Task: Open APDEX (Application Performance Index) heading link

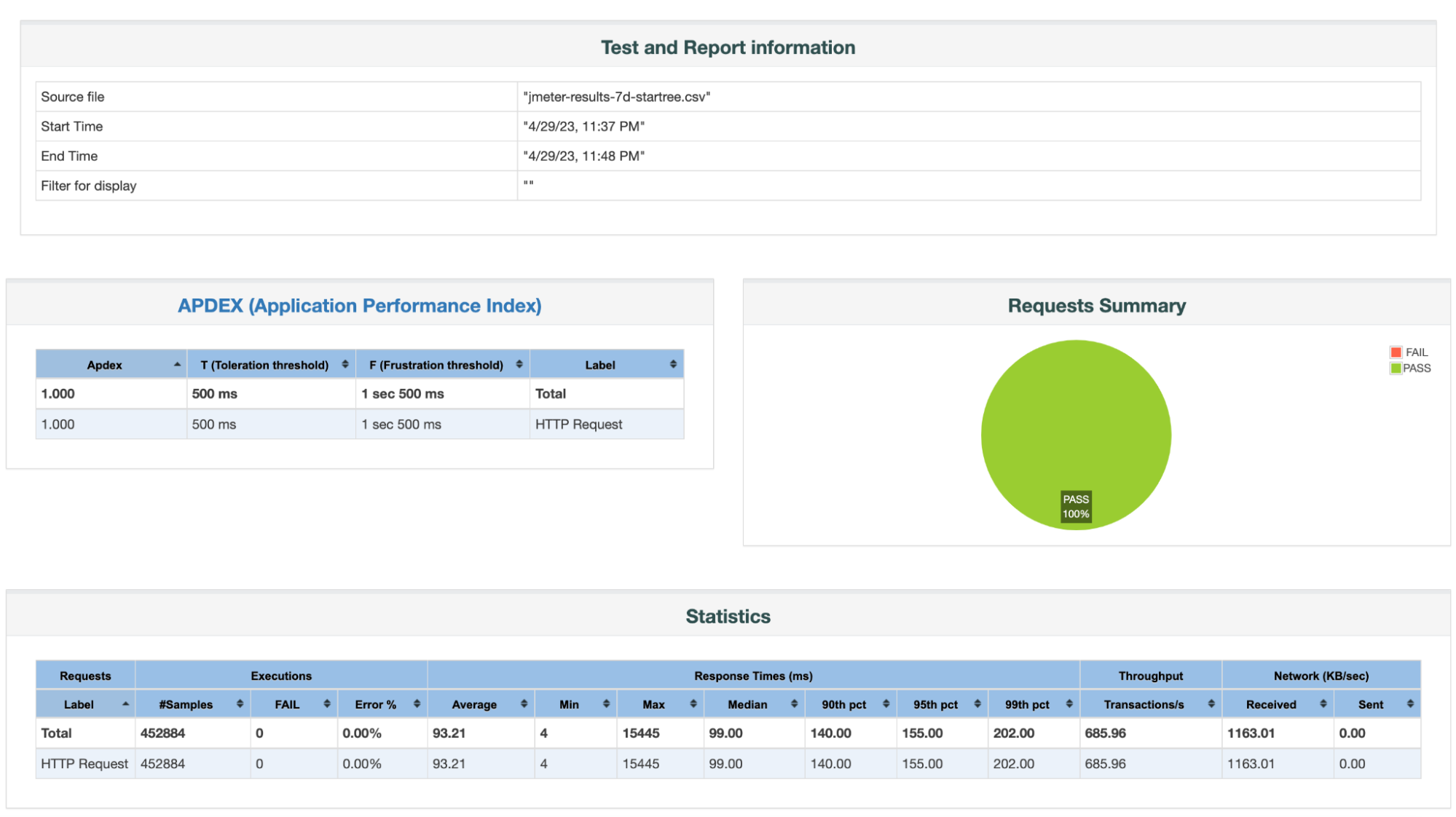Action: pyautogui.click(x=360, y=306)
